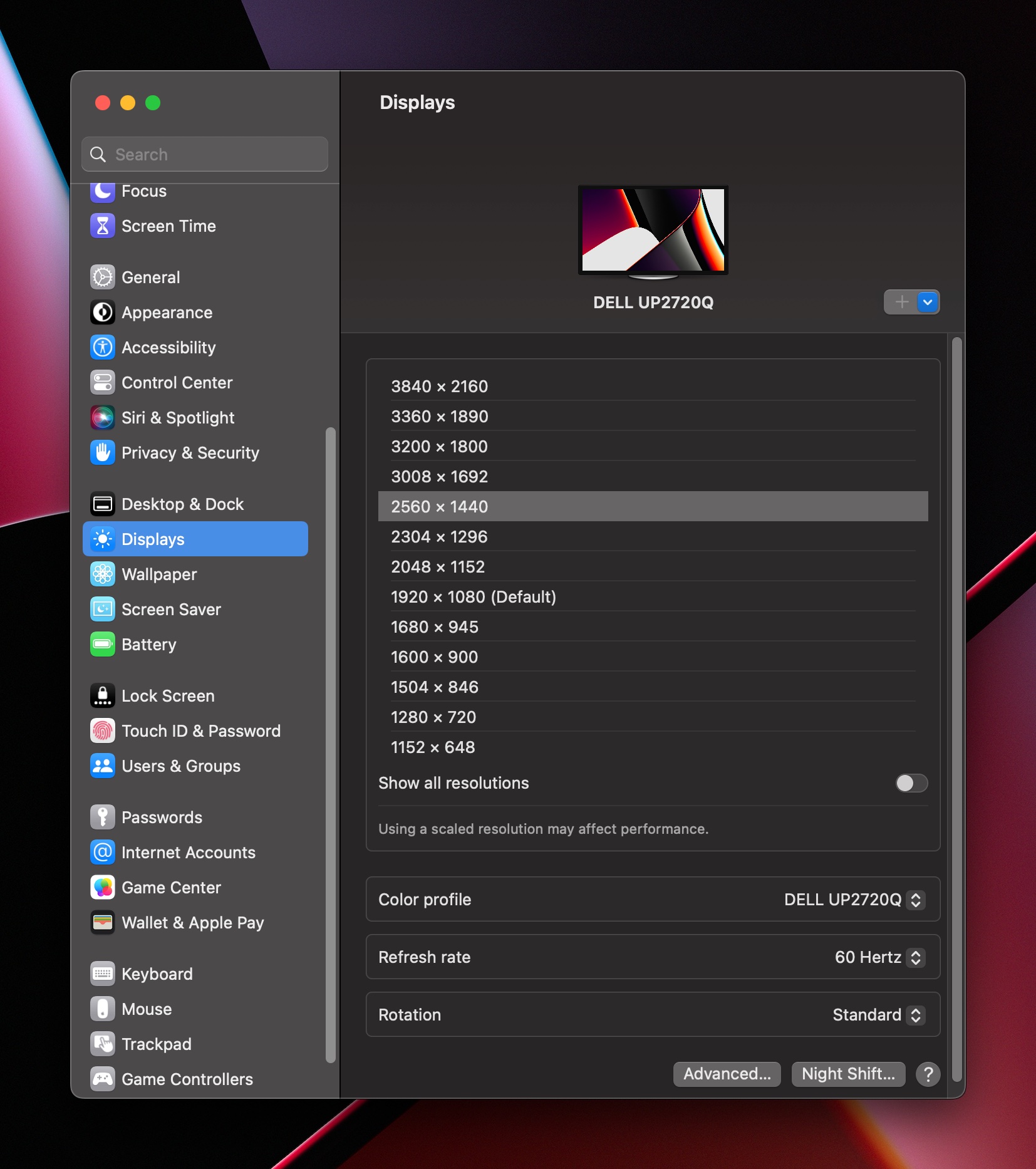Minimize the System Settings window
The image size is (1036, 1169).
tap(128, 103)
